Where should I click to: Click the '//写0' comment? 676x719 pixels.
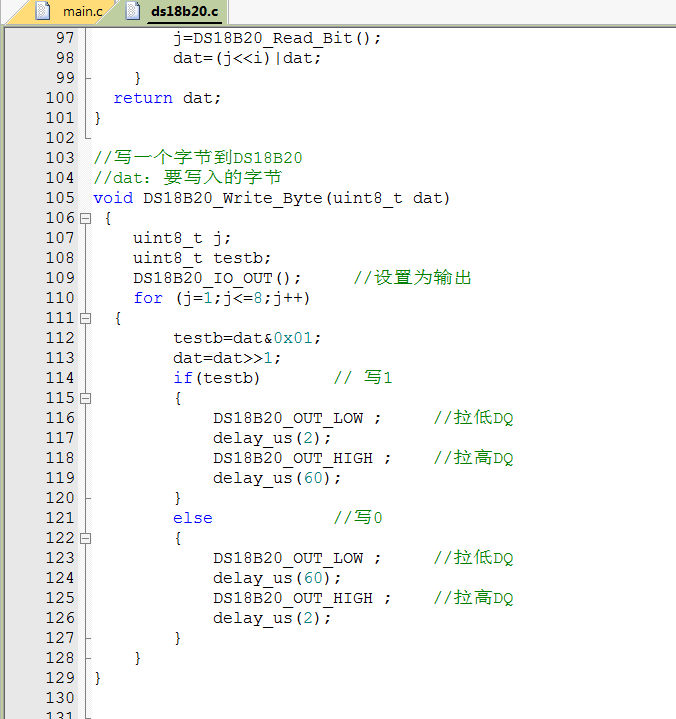pos(358,518)
